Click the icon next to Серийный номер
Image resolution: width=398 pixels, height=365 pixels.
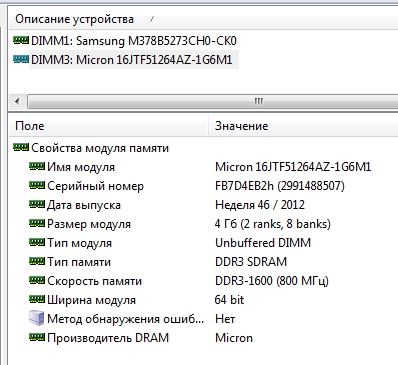tap(37, 185)
